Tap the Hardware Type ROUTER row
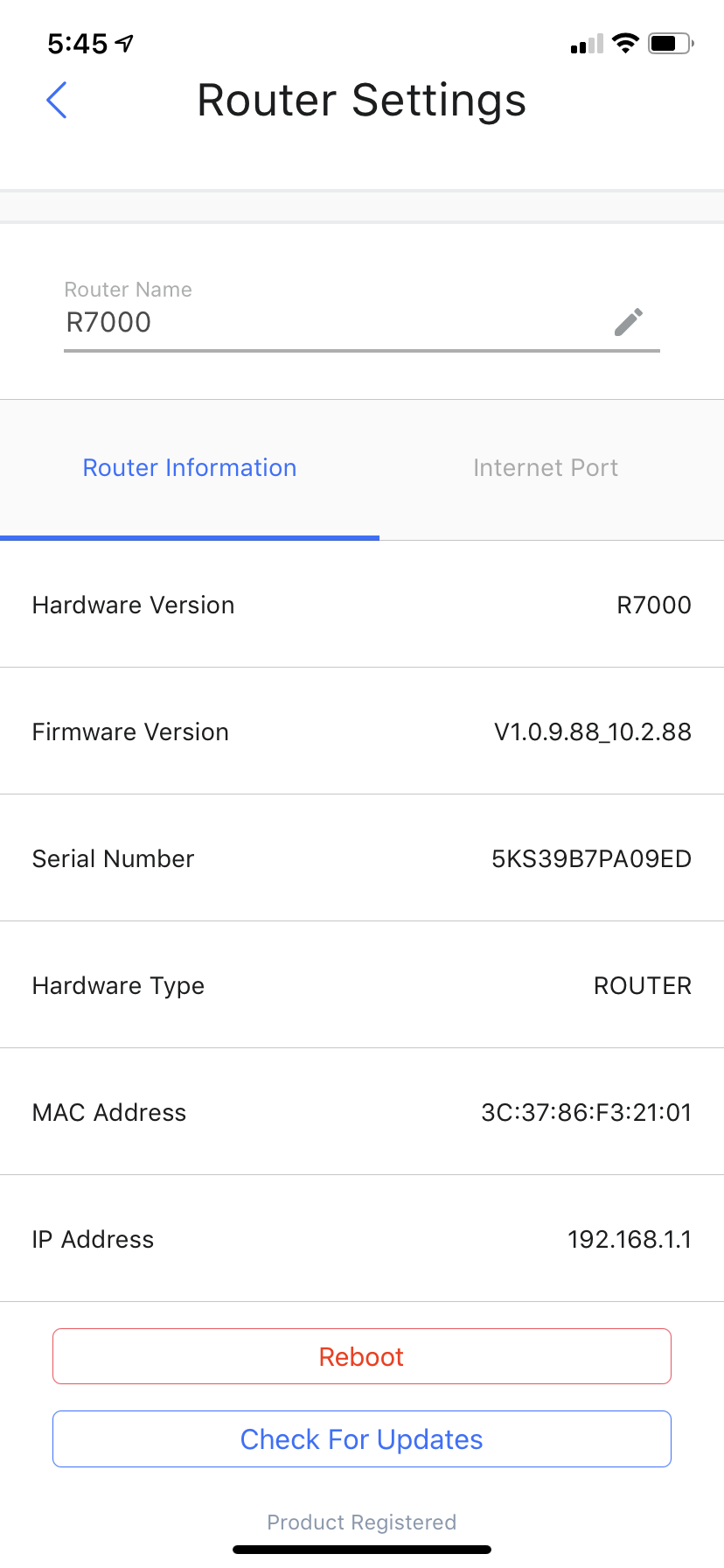This screenshot has width=724, height=1568. 362,985
